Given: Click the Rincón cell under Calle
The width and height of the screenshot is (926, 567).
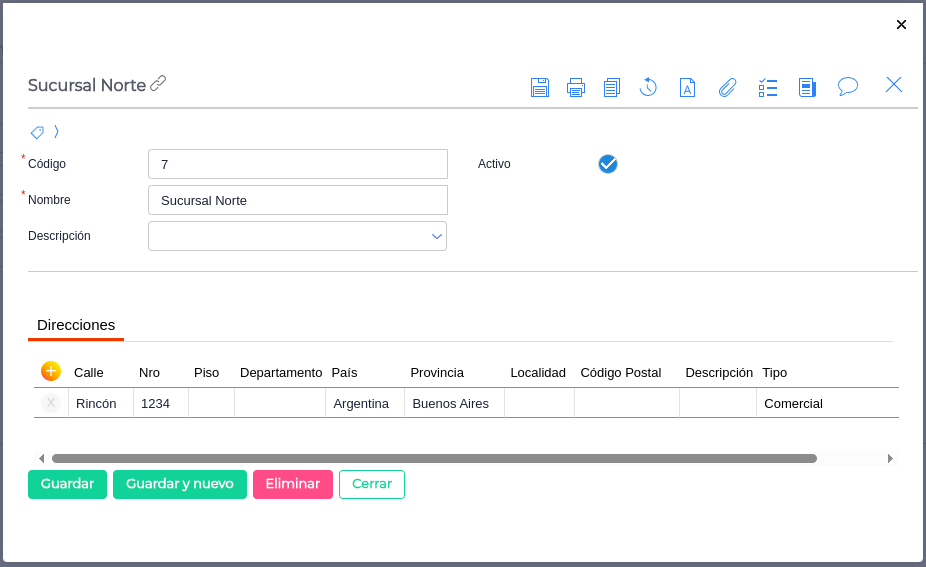Looking at the screenshot, I should point(101,403).
